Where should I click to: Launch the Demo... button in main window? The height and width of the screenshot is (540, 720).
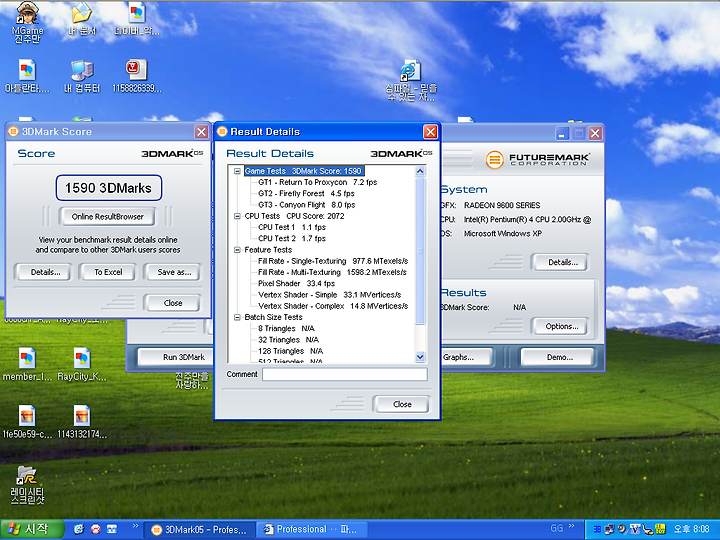[557, 357]
